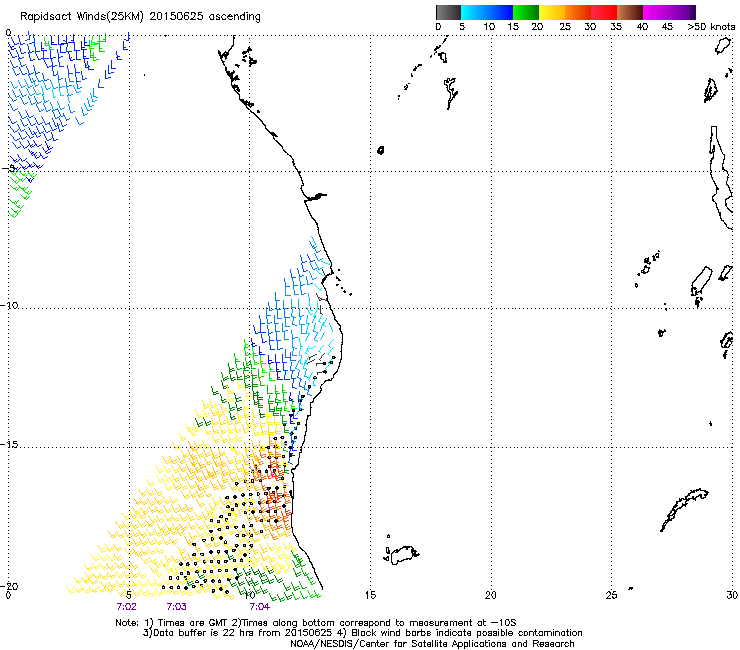The width and height of the screenshot is (740, 650).
Task: Click the yellow 20–25 knots legend segment
Action: (x=552, y=12)
